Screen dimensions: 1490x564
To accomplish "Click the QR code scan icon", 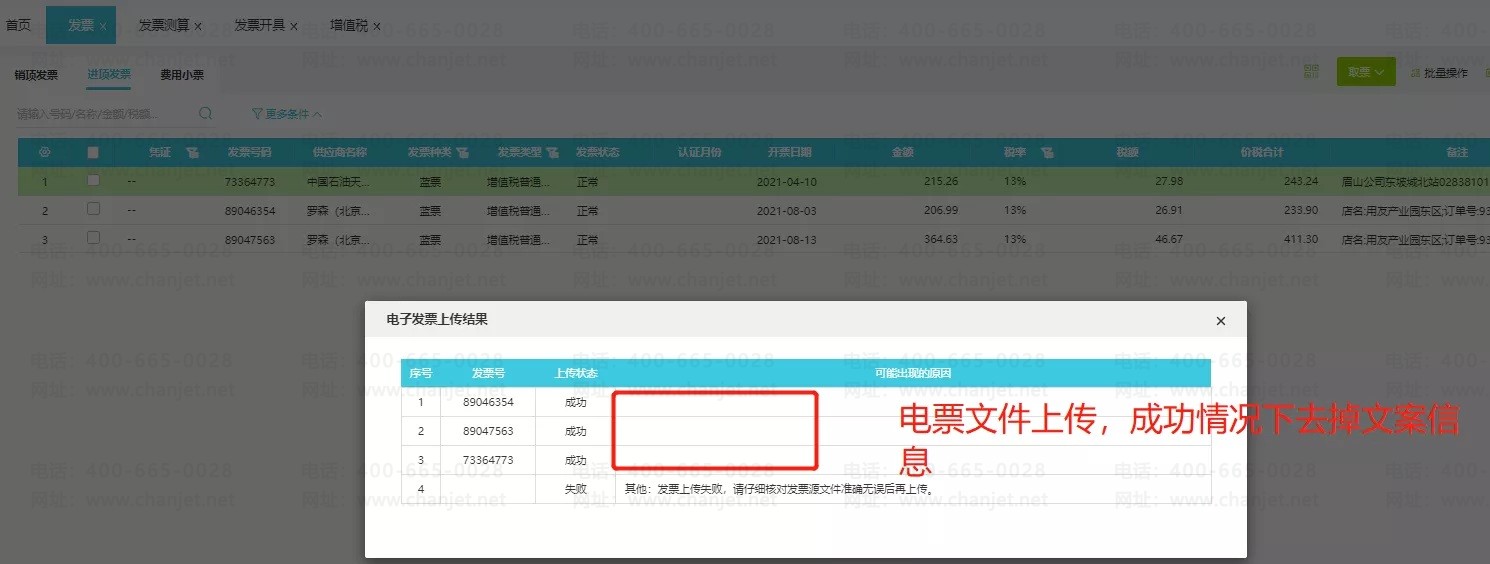I will [x=1312, y=71].
